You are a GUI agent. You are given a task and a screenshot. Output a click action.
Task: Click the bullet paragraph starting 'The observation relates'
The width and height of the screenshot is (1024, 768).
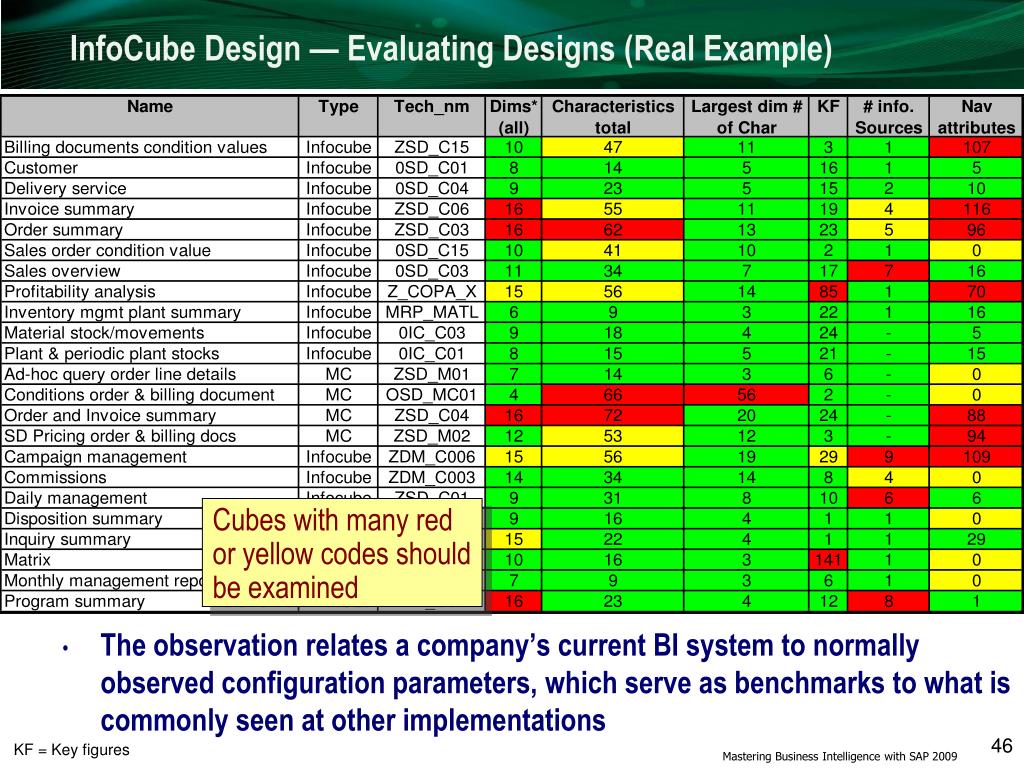[x=555, y=683]
